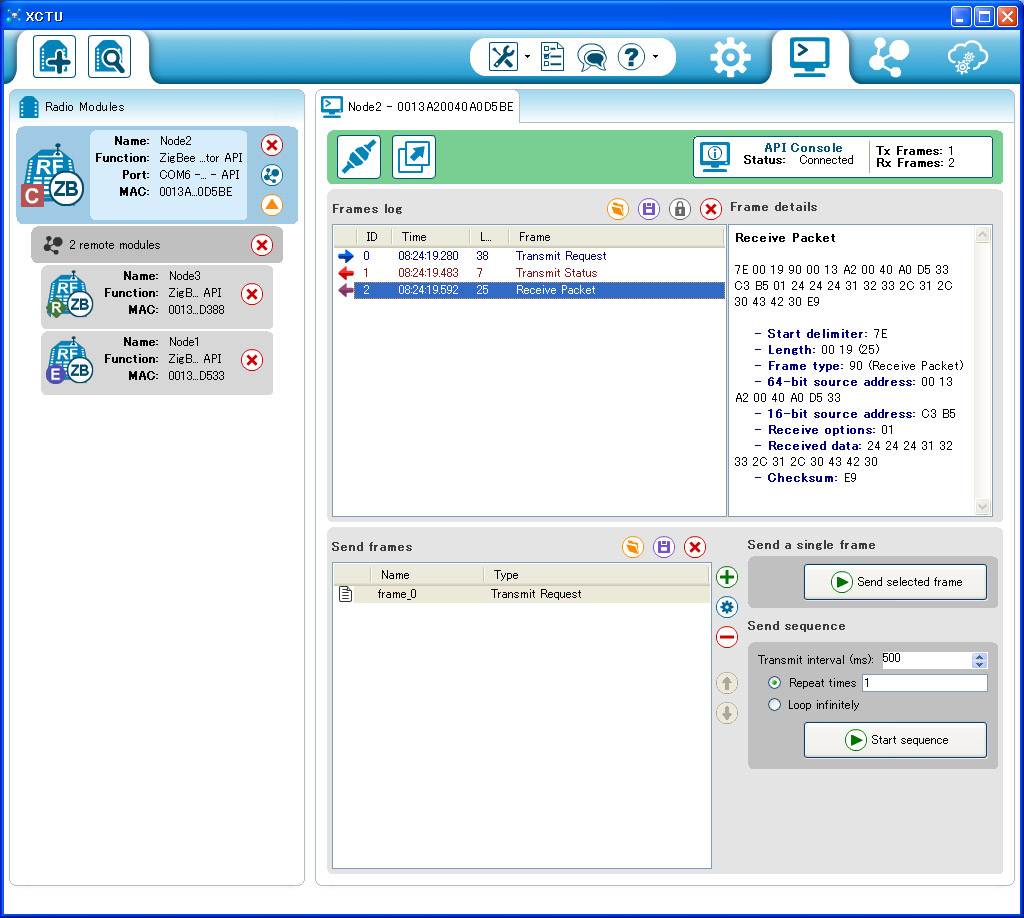Open the Tools wrench icon
This screenshot has height=918, width=1024.
pyautogui.click(x=503, y=57)
